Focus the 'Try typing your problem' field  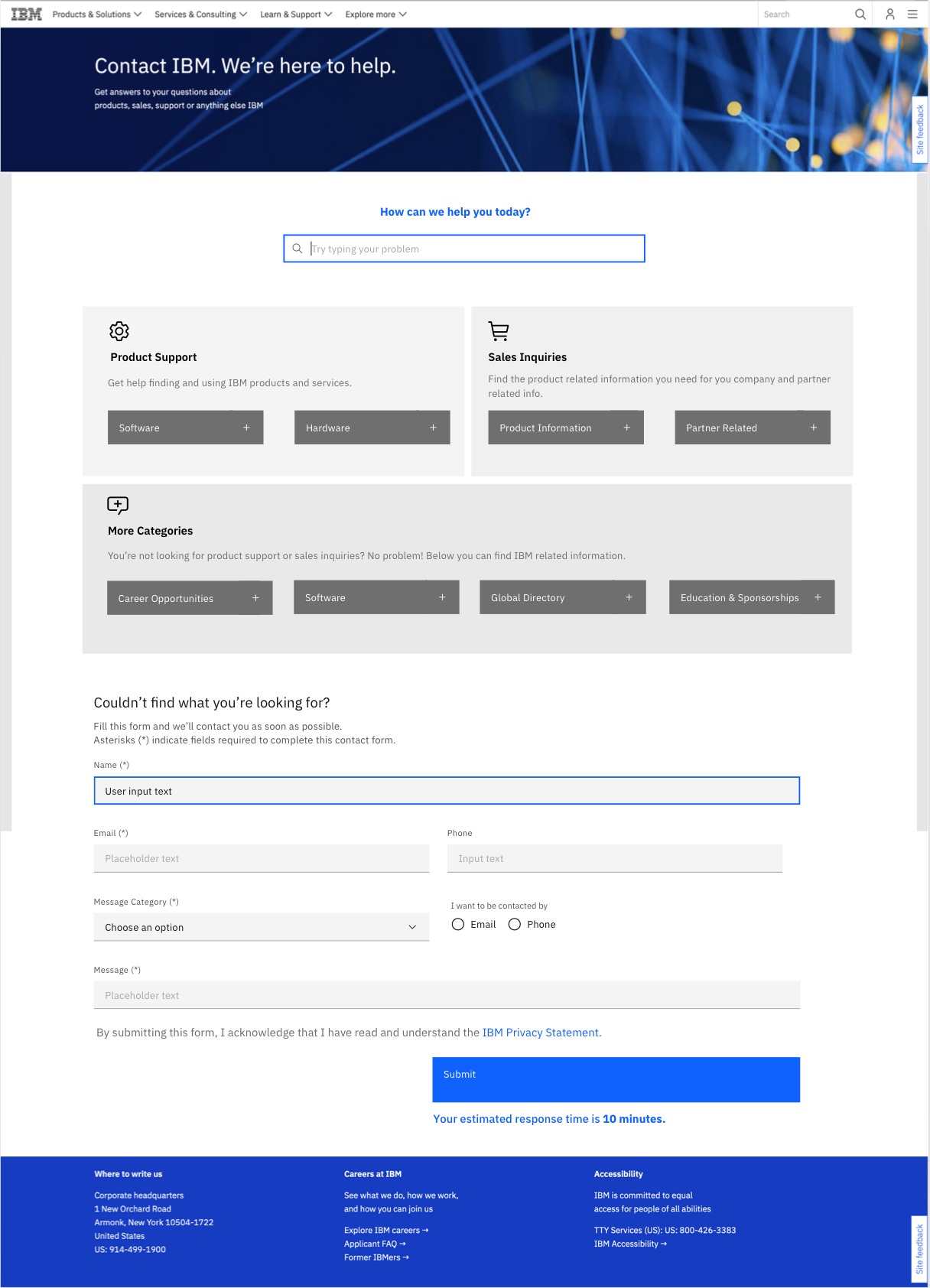(x=464, y=249)
